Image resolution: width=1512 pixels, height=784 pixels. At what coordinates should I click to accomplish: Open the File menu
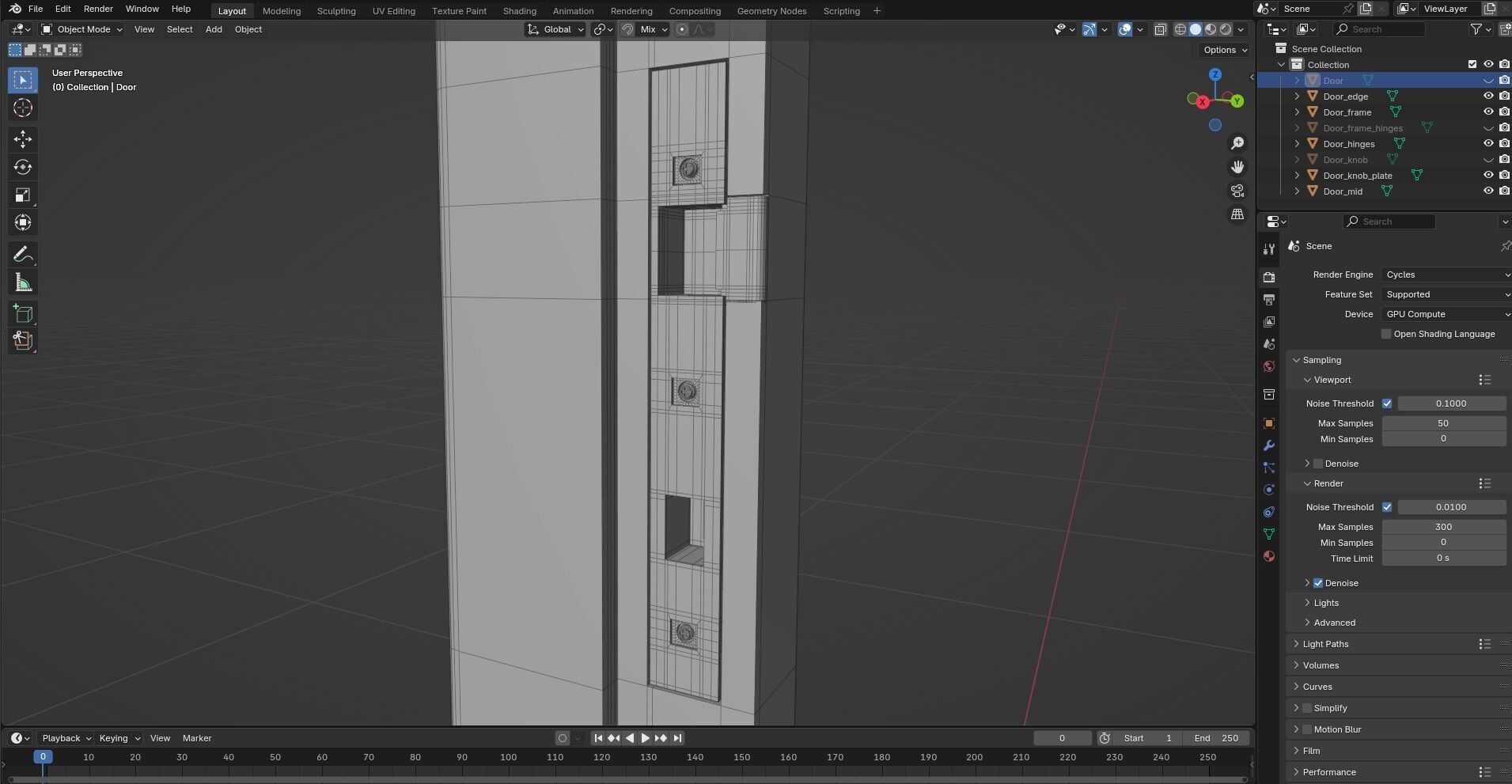click(36, 9)
